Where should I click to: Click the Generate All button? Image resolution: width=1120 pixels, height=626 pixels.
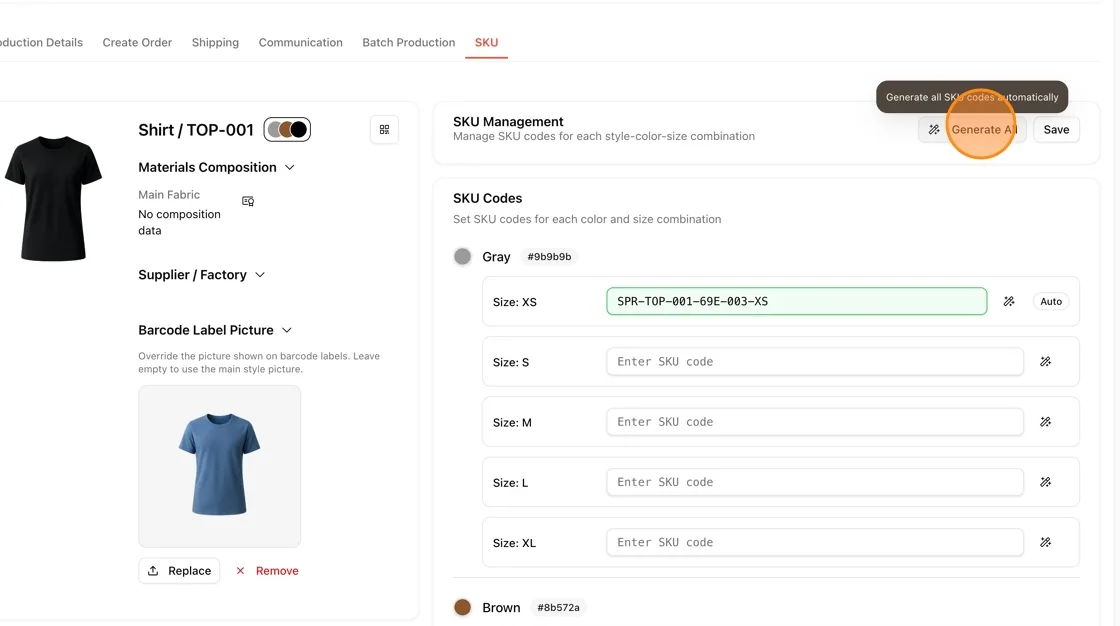coord(973,129)
